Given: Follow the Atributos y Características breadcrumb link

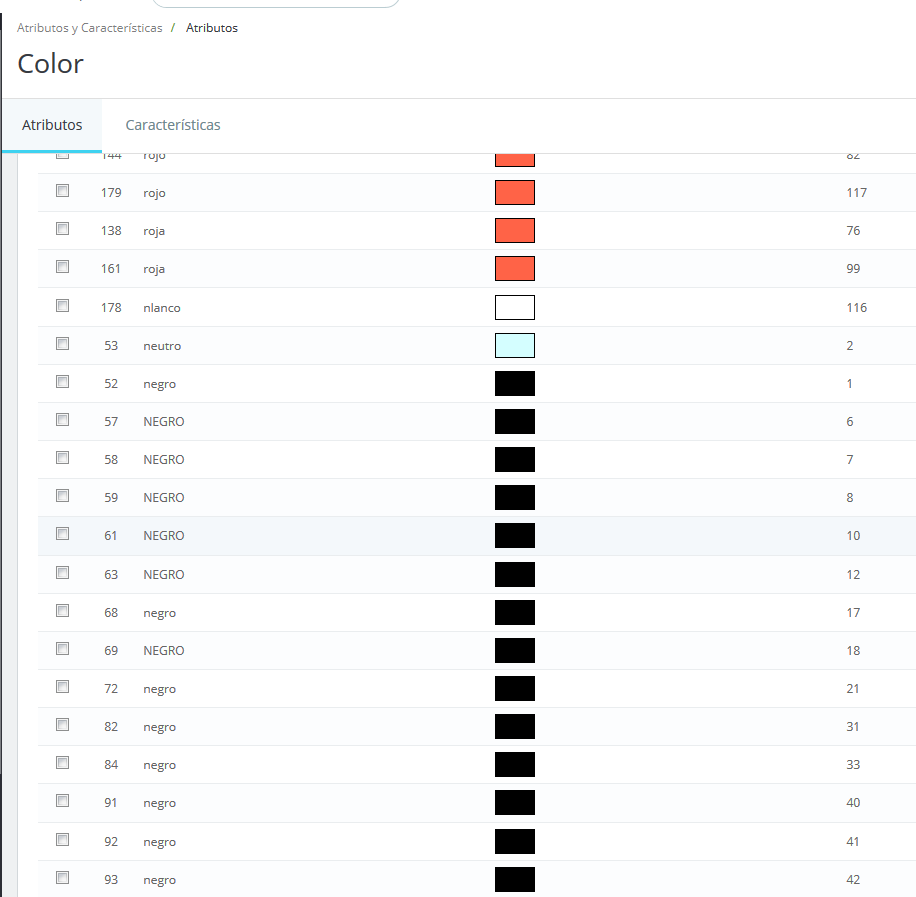Looking at the screenshot, I should click(89, 28).
